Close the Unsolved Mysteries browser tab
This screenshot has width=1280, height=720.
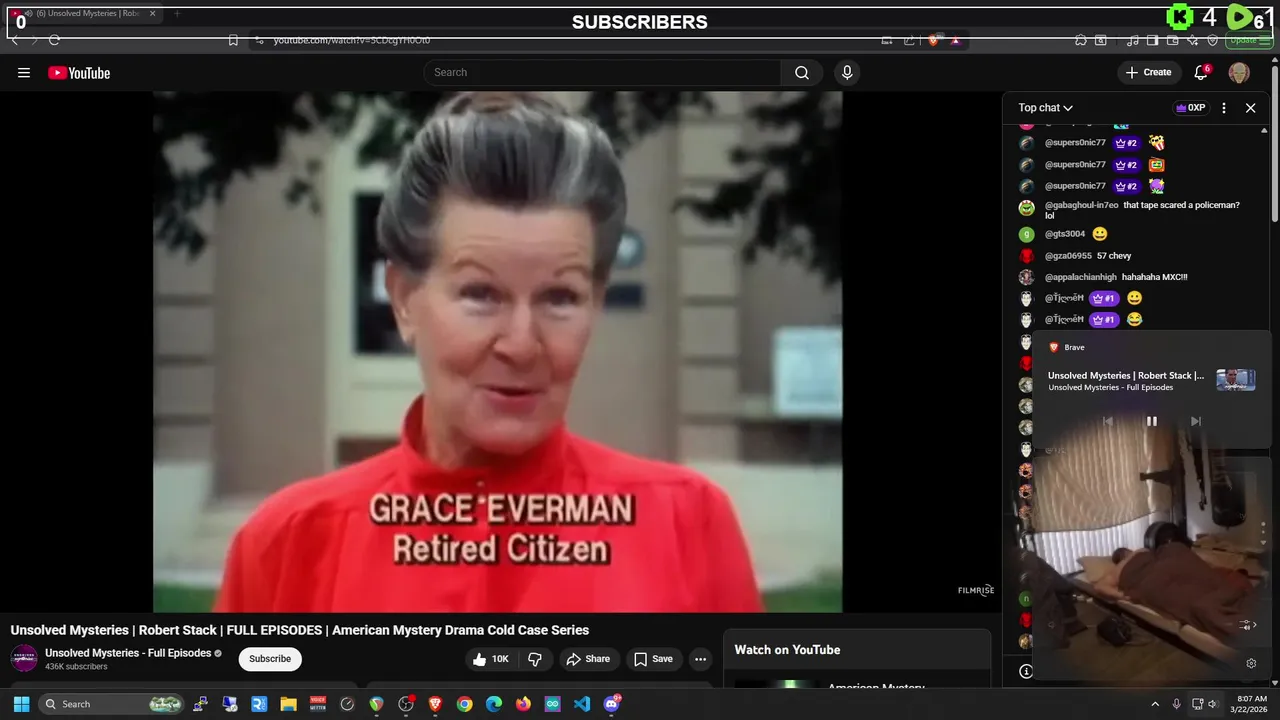pyautogui.click(x=152, y=13)
